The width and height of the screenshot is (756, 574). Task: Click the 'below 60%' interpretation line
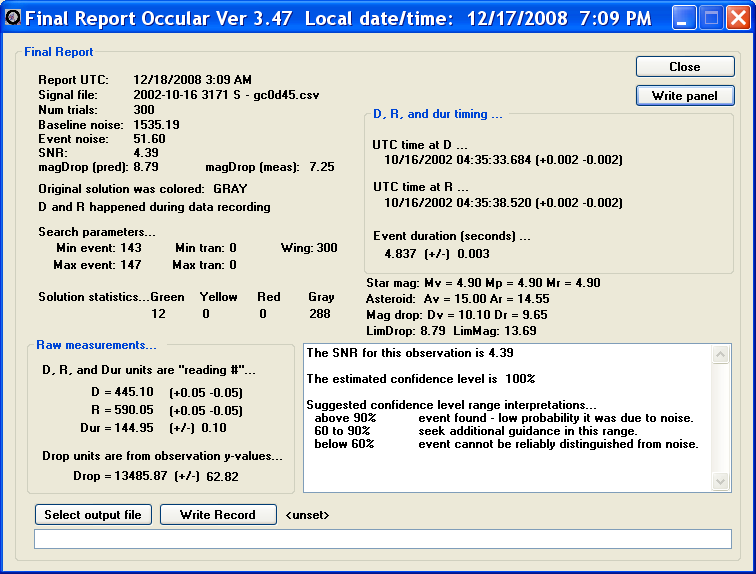tap(506, 444)
